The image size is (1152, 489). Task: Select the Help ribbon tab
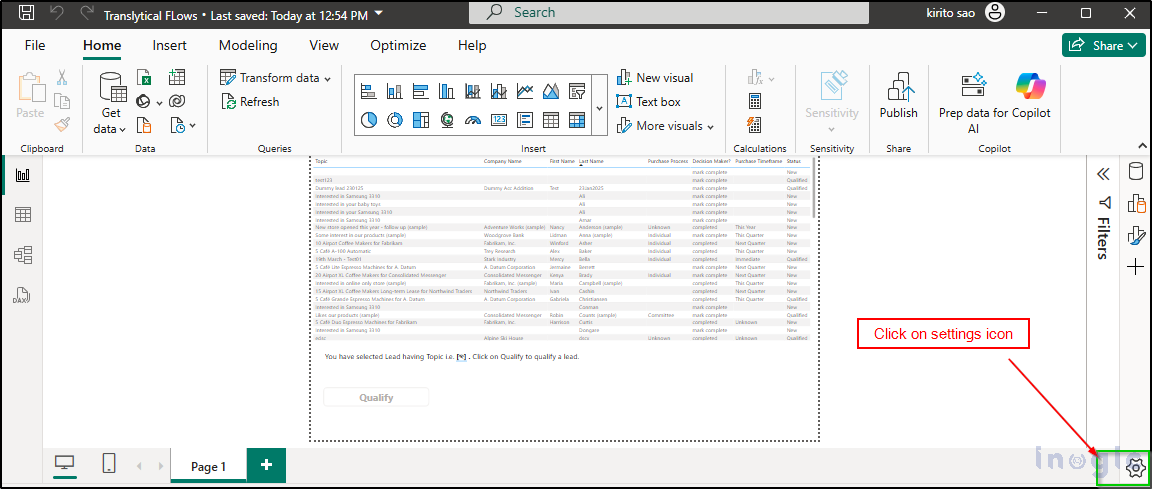(x=472, y=46)
